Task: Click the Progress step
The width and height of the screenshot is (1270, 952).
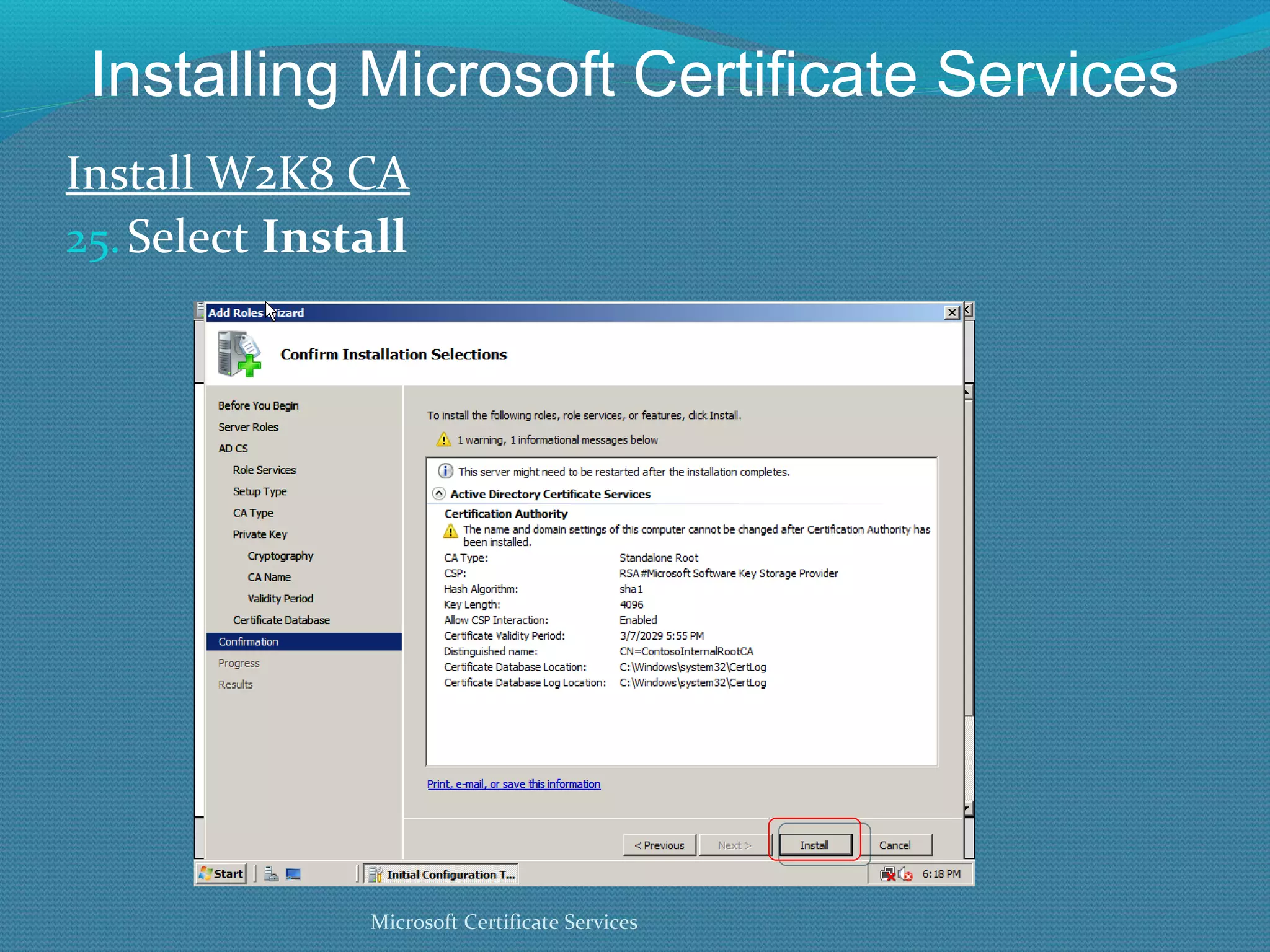Action: coord(239,663)
